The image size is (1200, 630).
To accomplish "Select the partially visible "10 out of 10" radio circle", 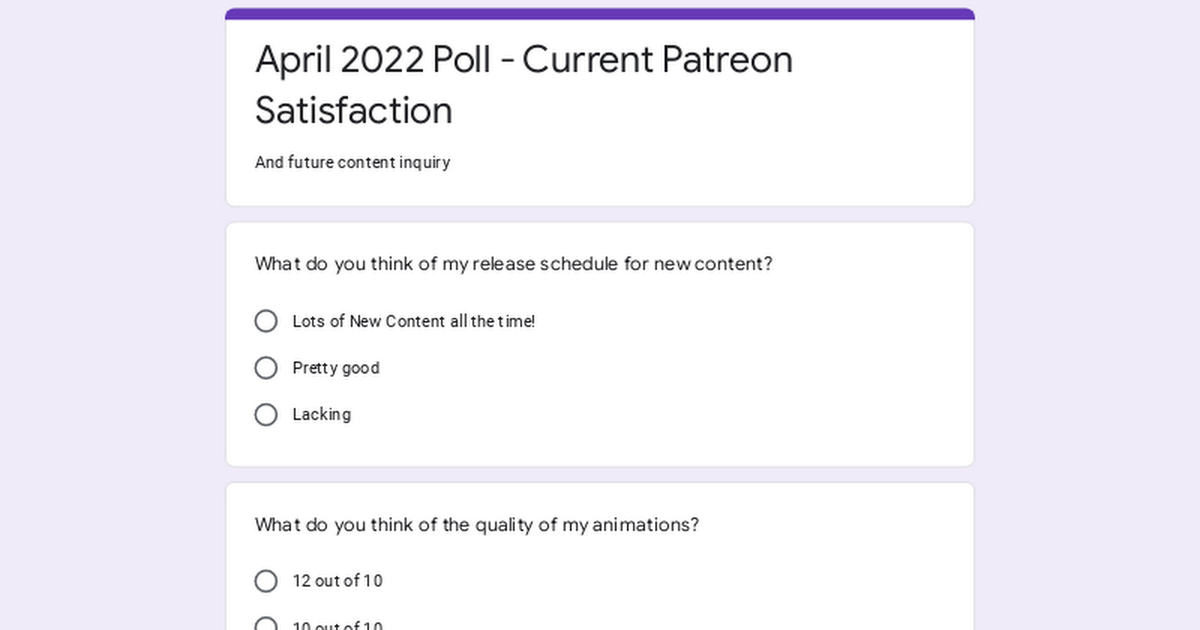I will coord(266,623).
